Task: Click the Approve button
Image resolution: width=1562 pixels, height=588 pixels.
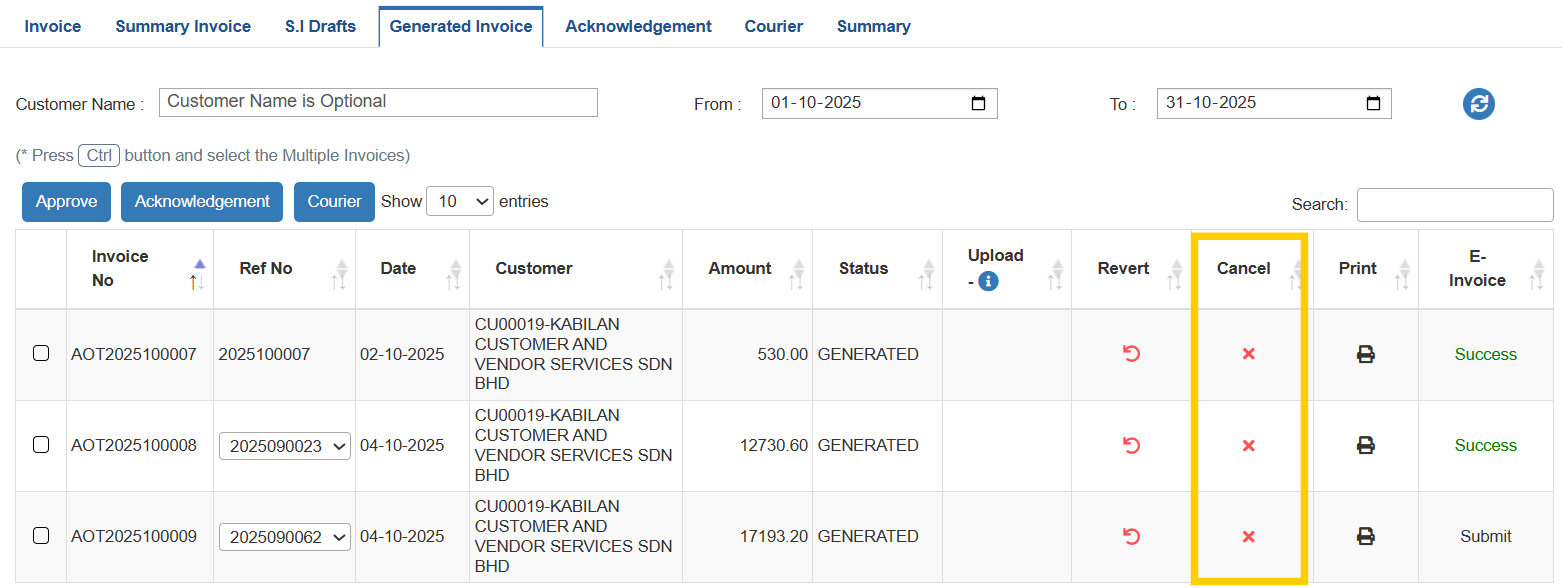Action: pyautogui.click(x=66, y=201)
